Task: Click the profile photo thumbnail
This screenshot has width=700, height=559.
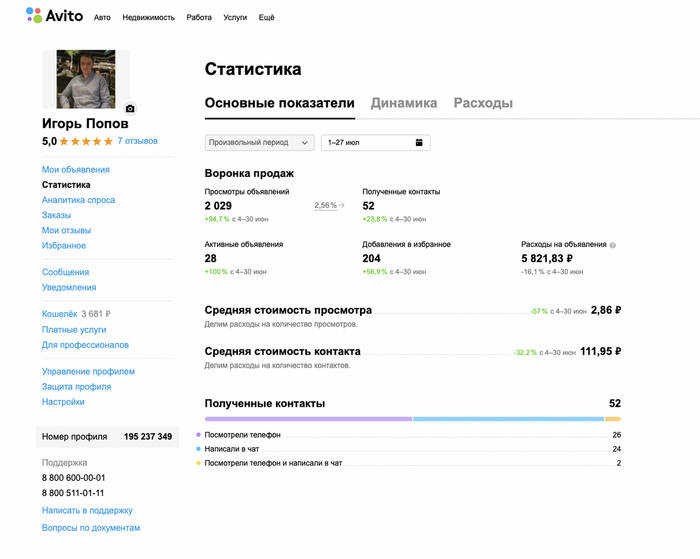Action: point(86,79)
